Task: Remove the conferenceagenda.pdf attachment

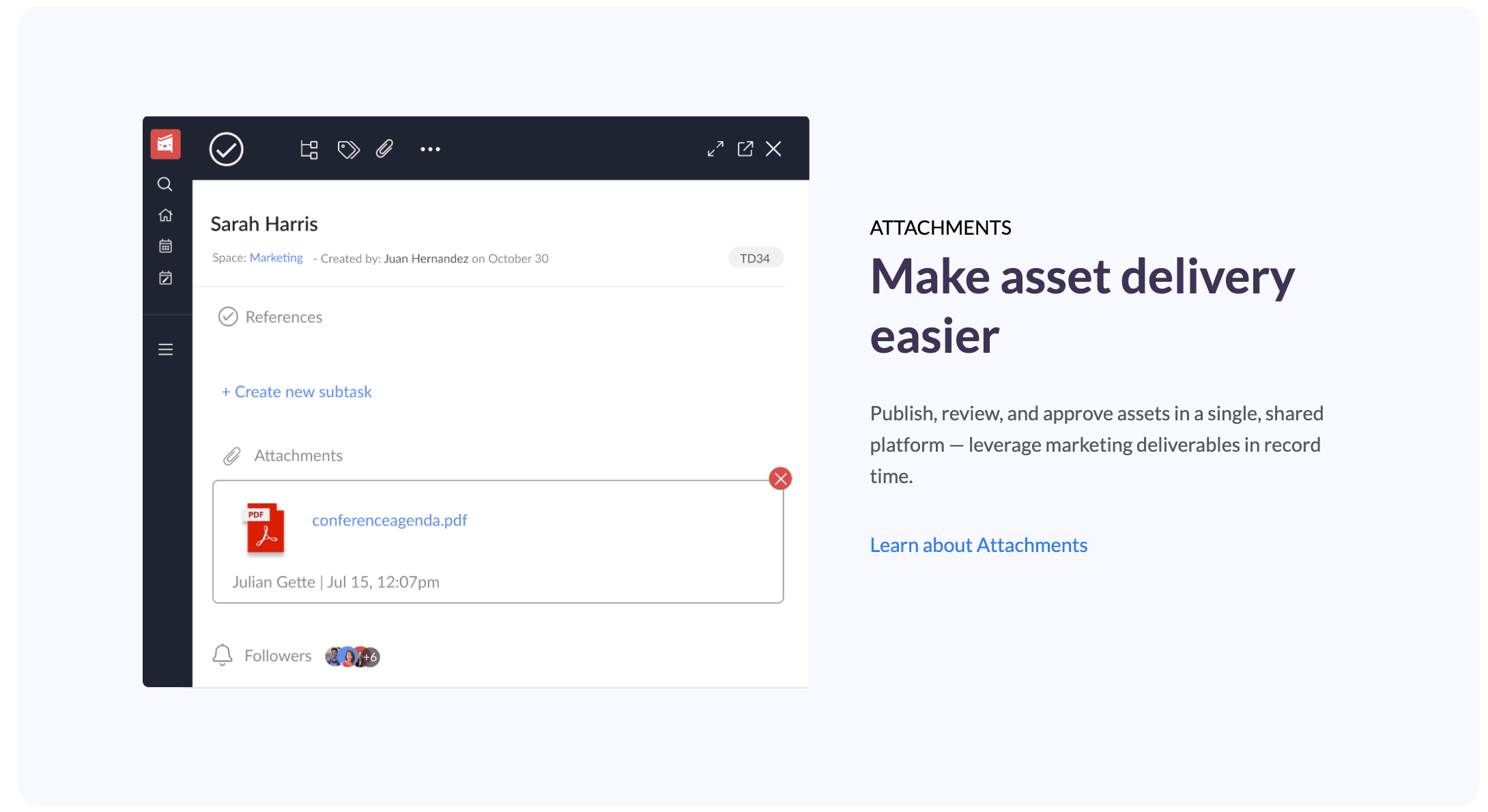Action: tap(780, 478)
